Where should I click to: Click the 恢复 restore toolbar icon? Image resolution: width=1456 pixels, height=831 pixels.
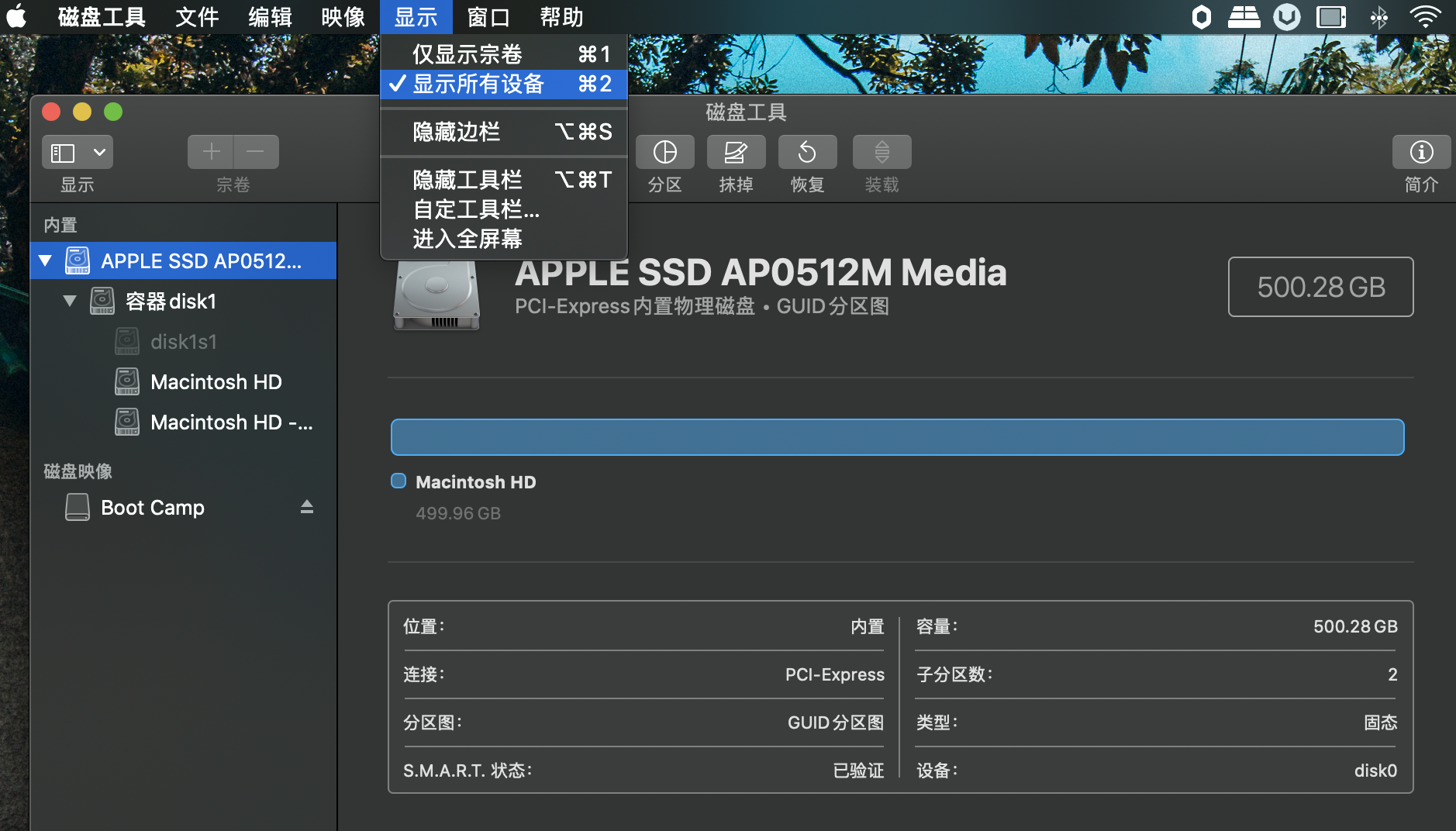point(807,152)
